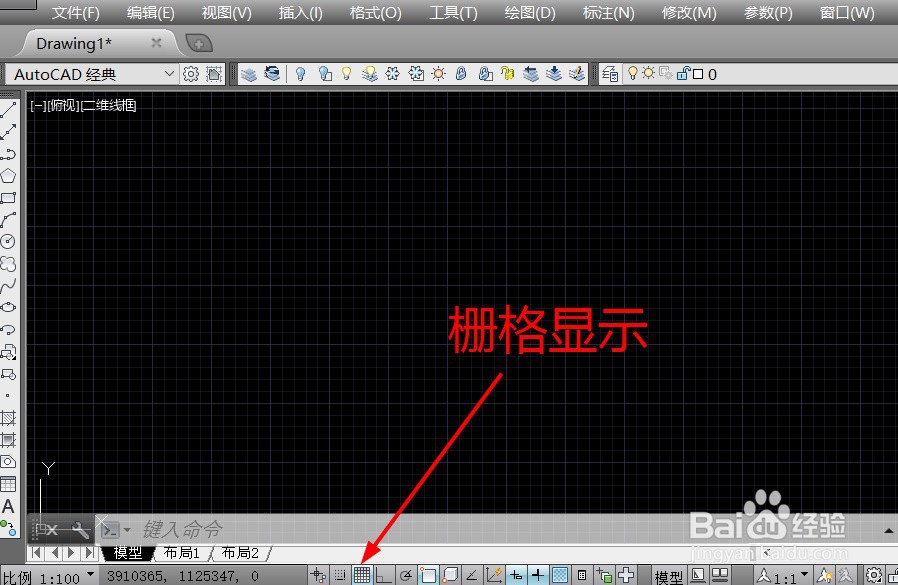Viewport: 898px width, 585px height.
Task: Select the Revision Cloud tool
Action: click(x=9, y=264)
